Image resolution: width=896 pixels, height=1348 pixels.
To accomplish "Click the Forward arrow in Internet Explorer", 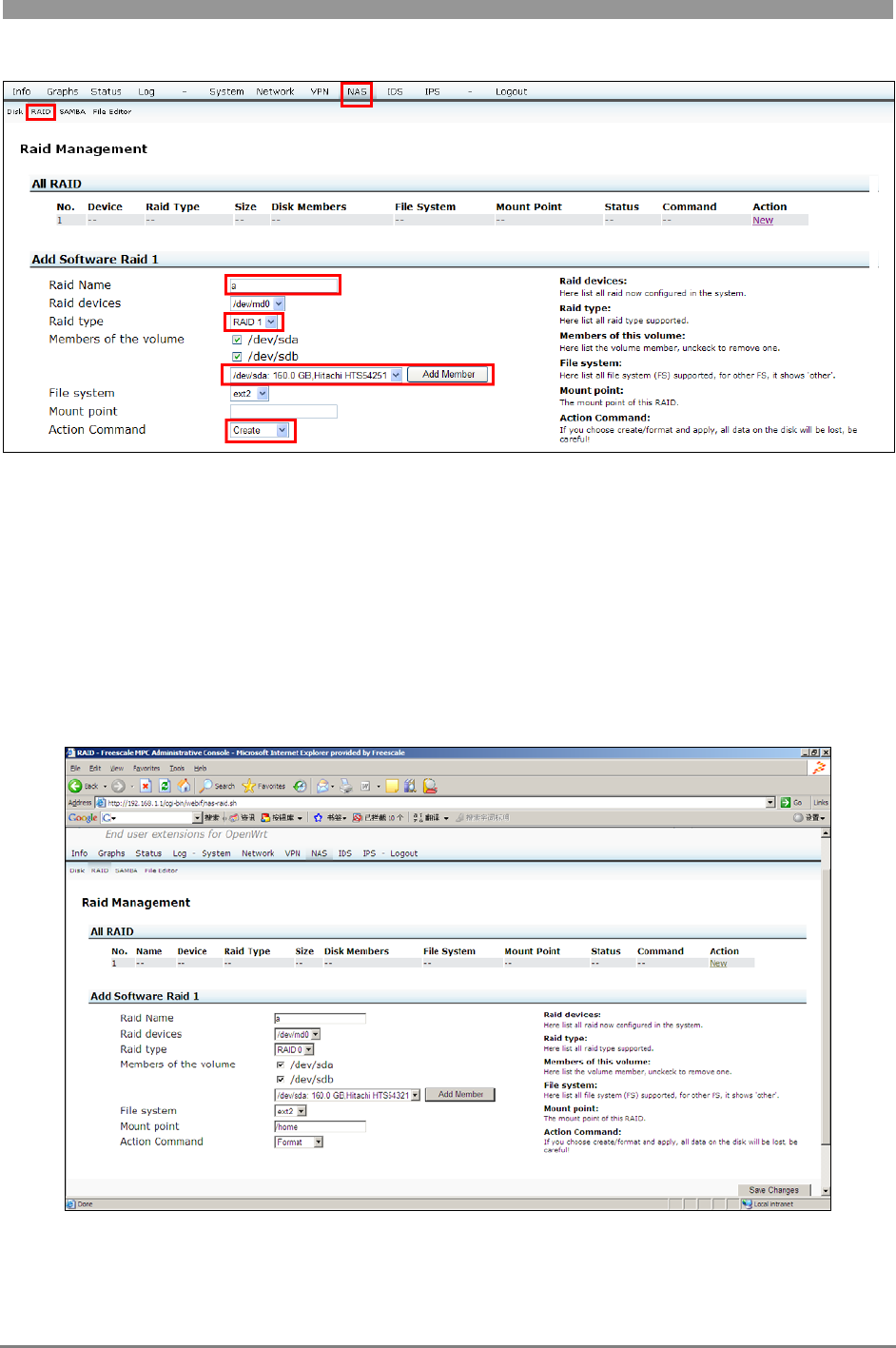I will click(118, 786).
